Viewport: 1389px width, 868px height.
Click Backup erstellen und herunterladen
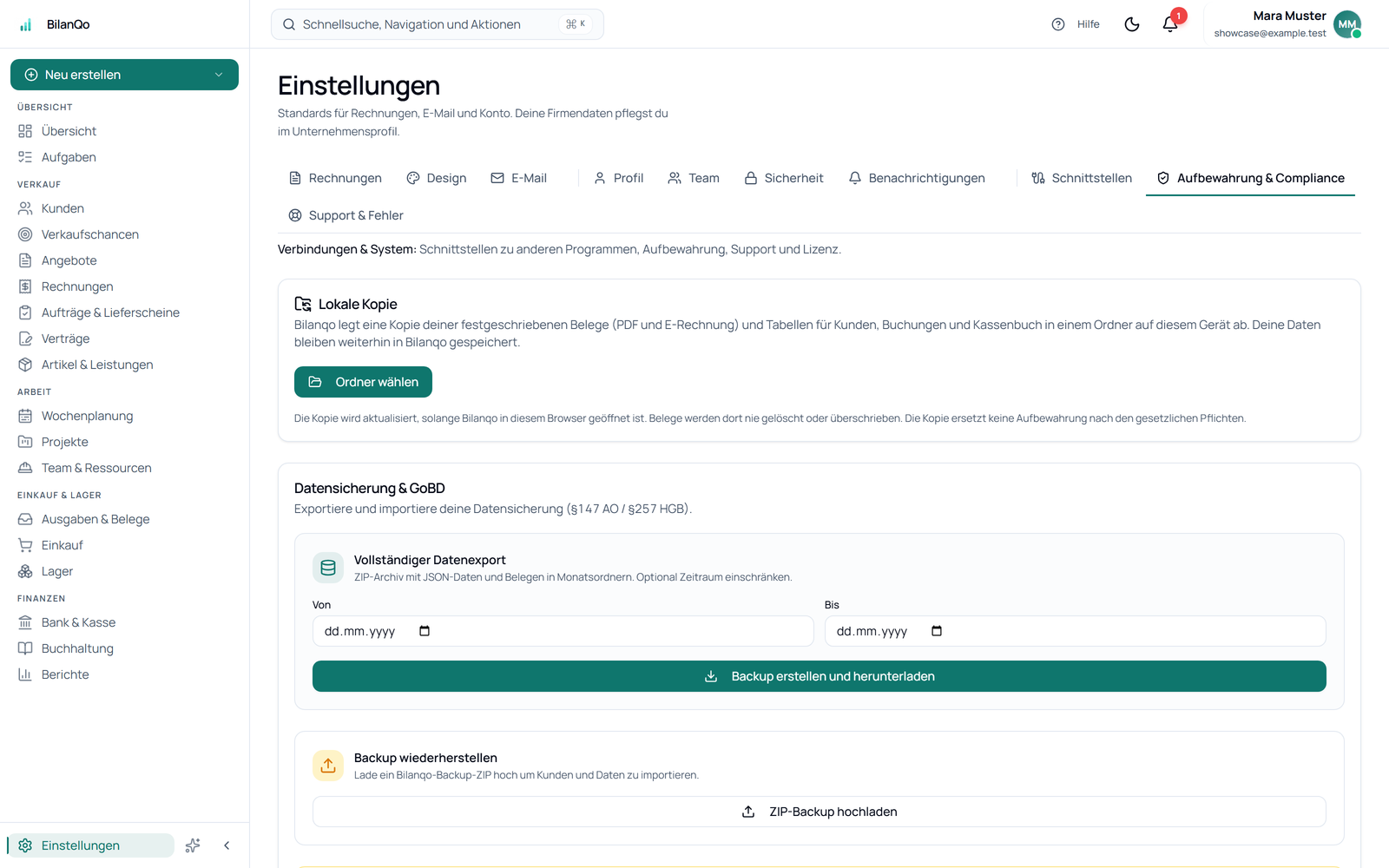coord(820,676)
